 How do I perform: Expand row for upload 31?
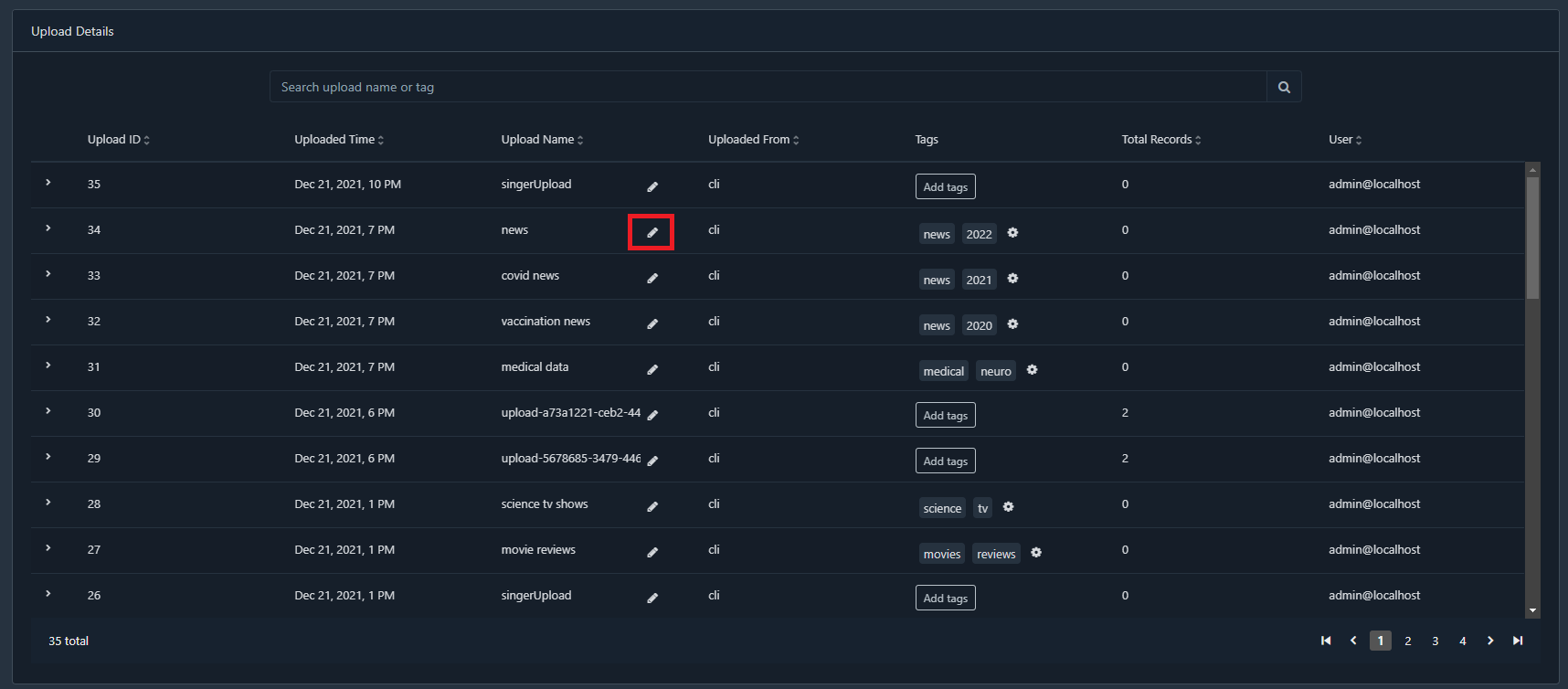point(48,366)
